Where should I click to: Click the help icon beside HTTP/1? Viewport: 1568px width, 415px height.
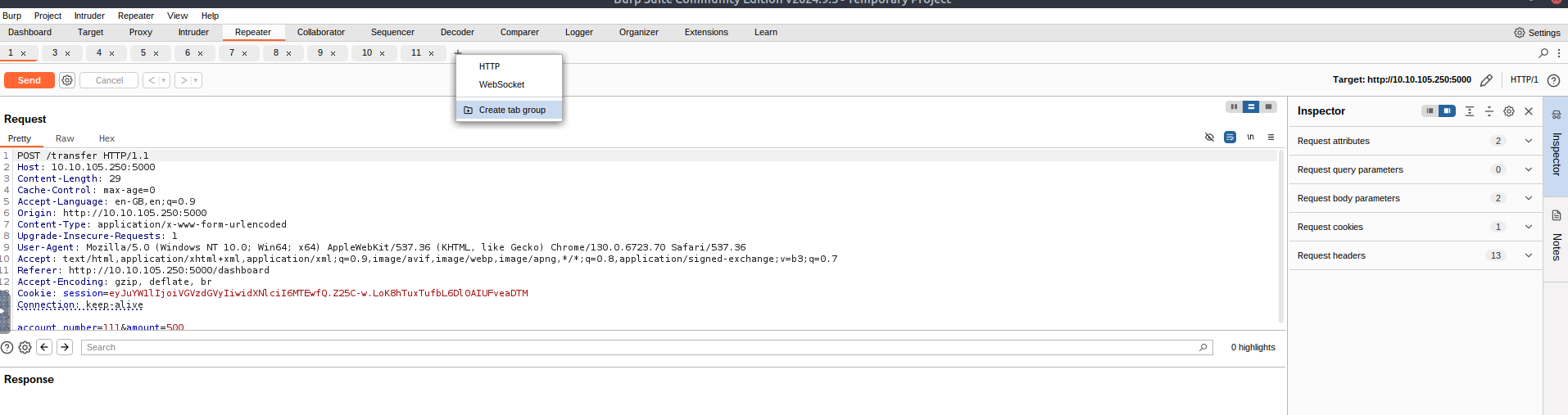point(1553,80)
